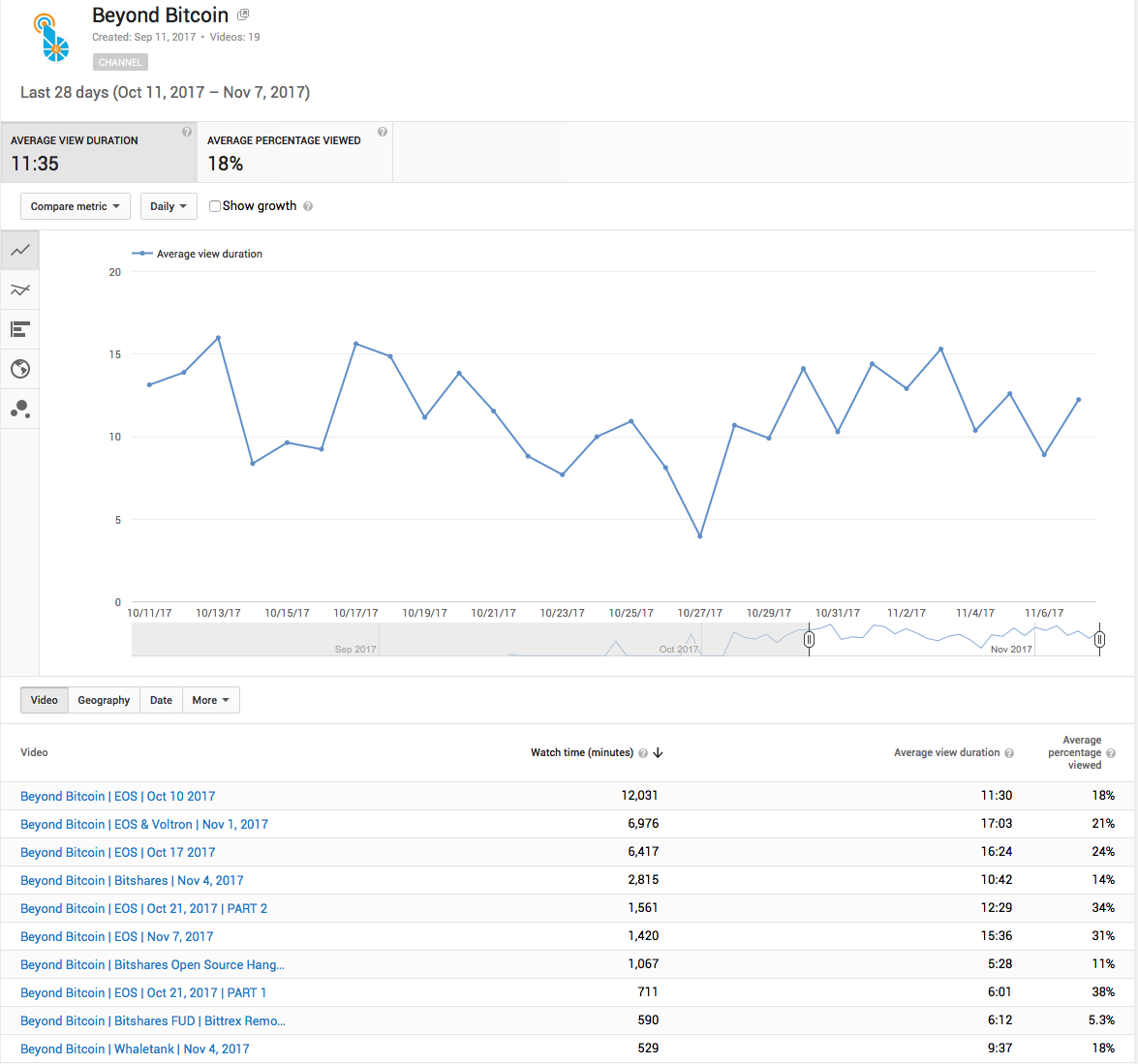
Task: Enable the Show growth checkbox
Action: [215, 206]
